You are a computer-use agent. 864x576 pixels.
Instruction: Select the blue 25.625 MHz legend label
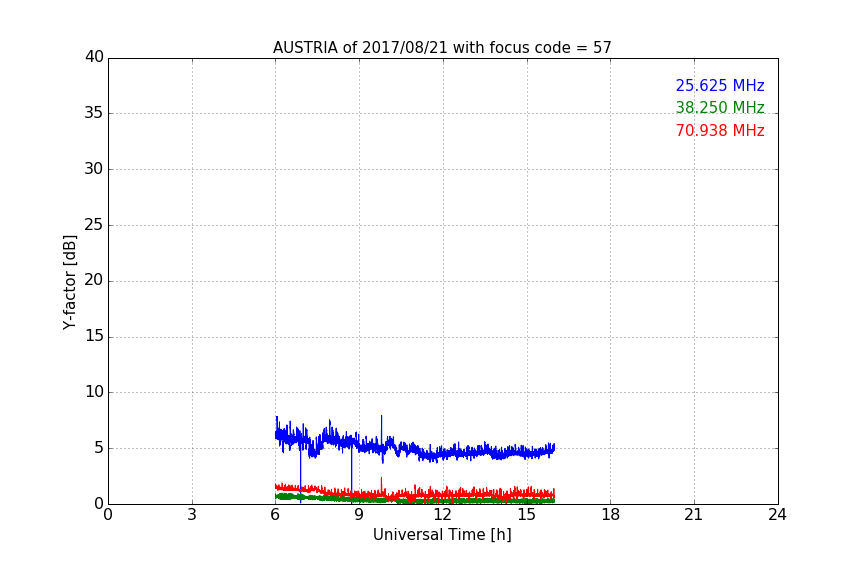720,85
